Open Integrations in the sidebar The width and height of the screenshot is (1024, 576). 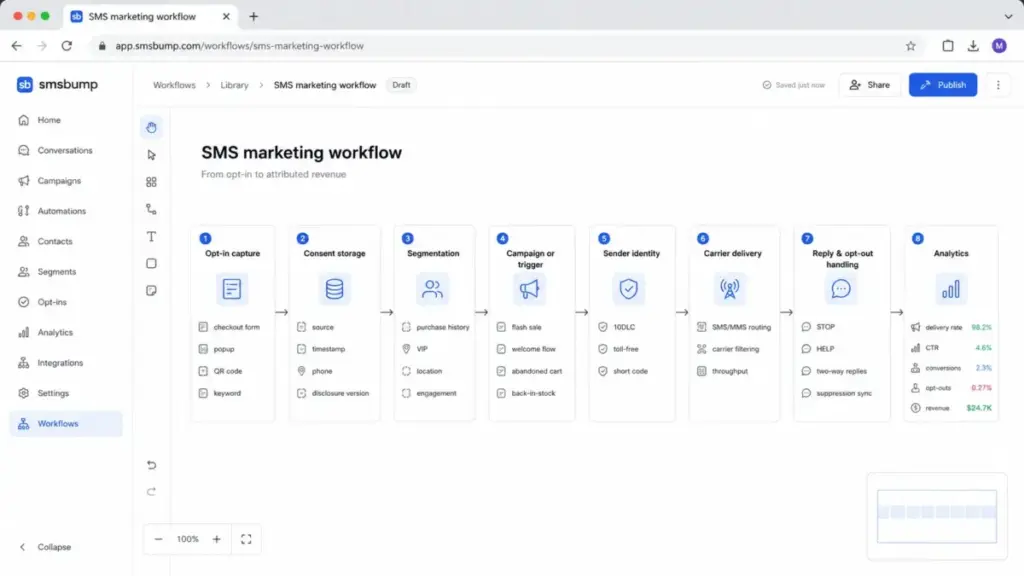(x=65, y=363)
